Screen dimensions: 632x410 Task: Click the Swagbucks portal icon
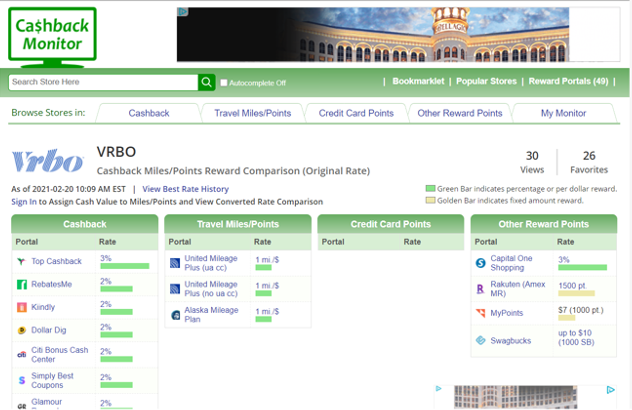coord(481,340)
